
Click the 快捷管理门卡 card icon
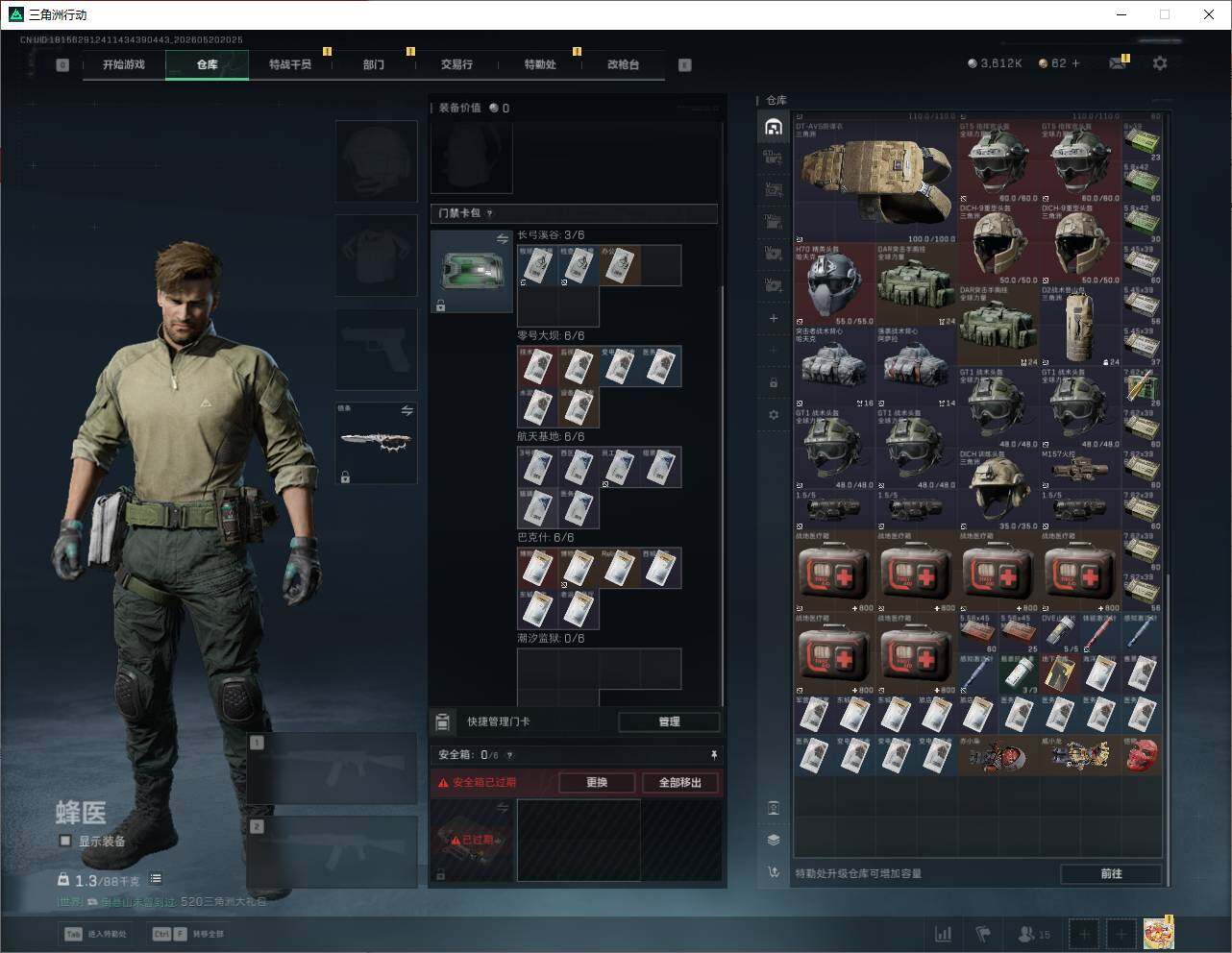point(443,721)
